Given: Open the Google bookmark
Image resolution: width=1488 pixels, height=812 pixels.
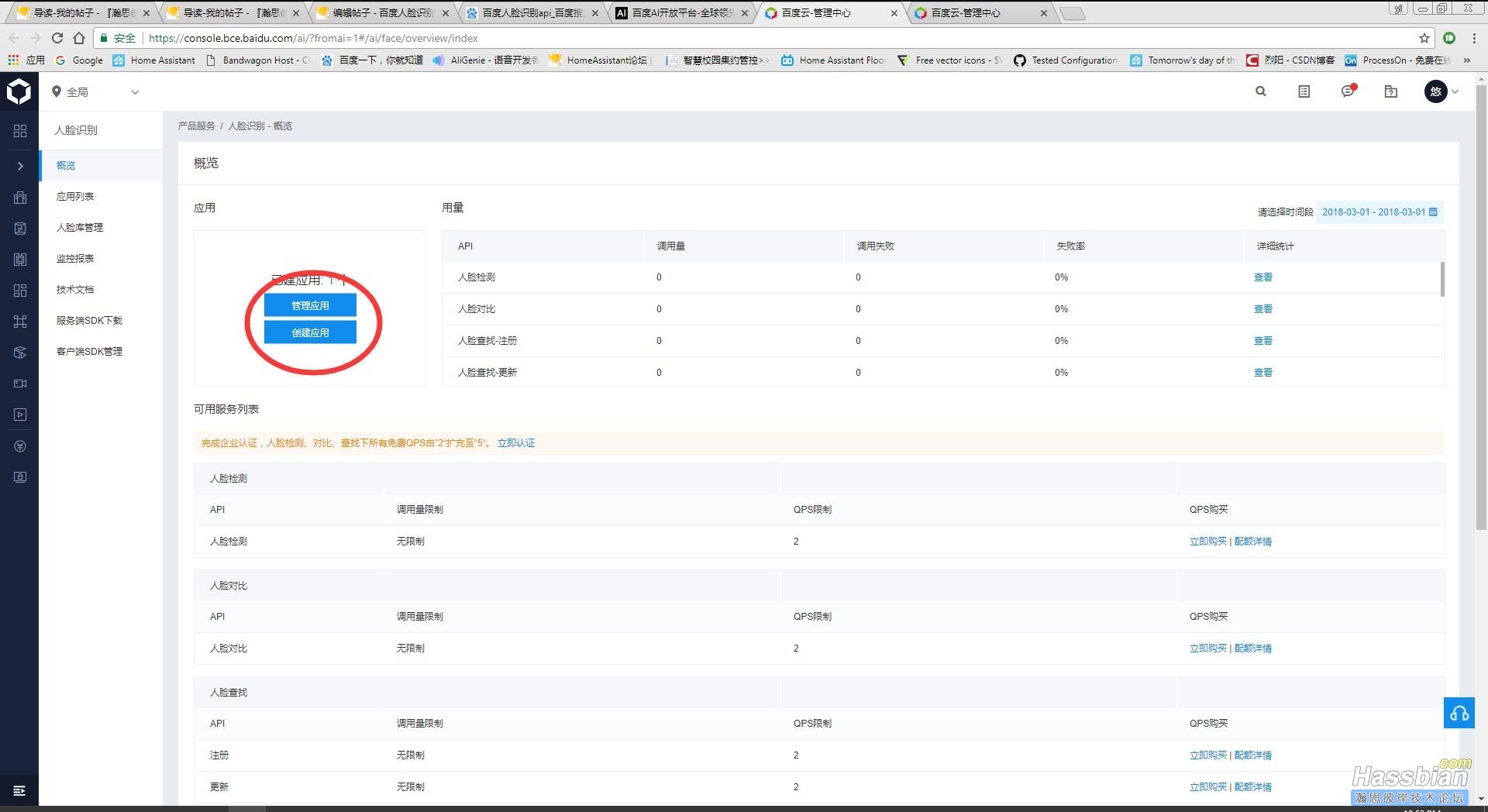Looking at the screenshot, I should (x=79, y=60).
